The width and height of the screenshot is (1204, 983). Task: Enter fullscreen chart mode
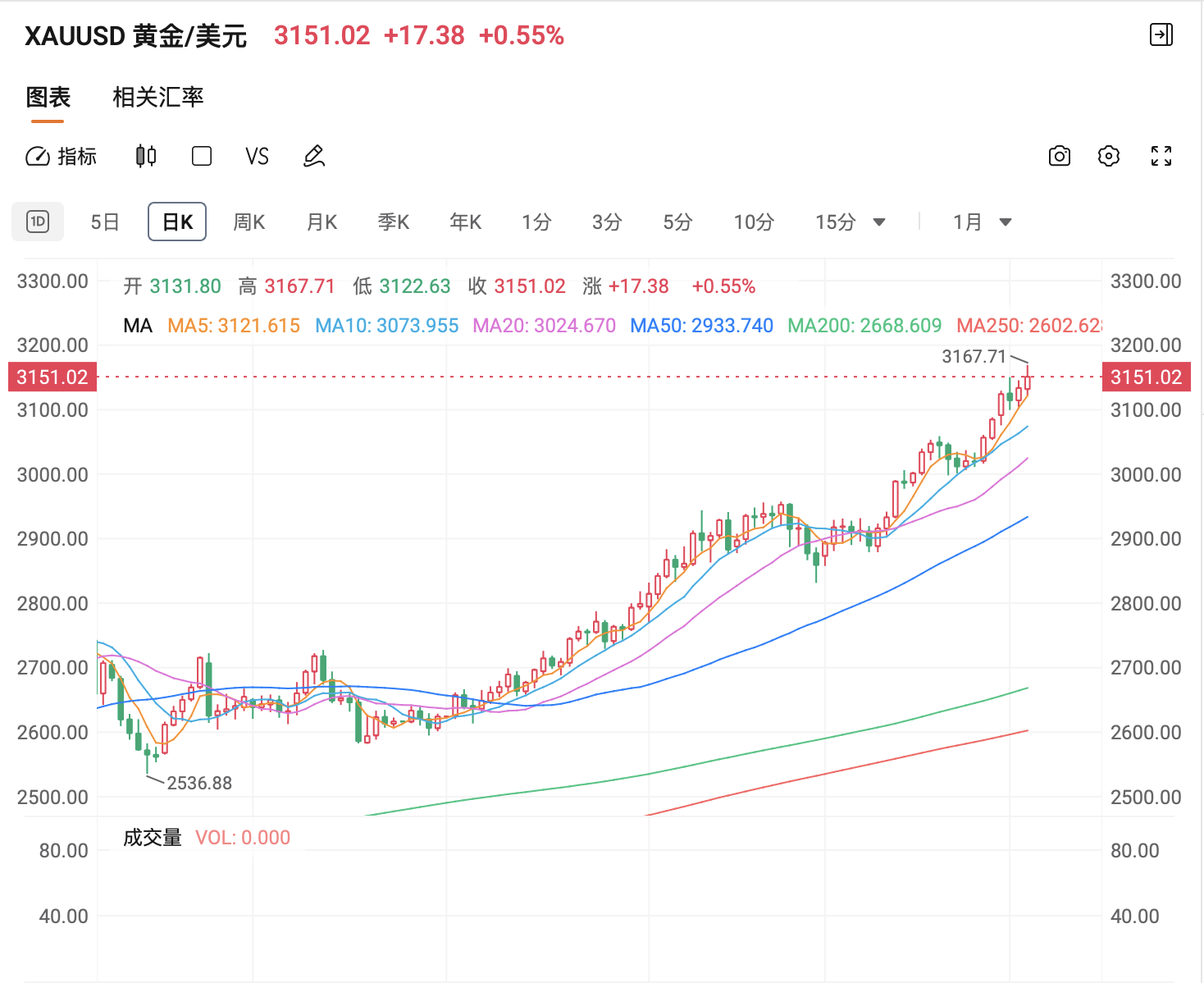click(x=1161, y=156)
